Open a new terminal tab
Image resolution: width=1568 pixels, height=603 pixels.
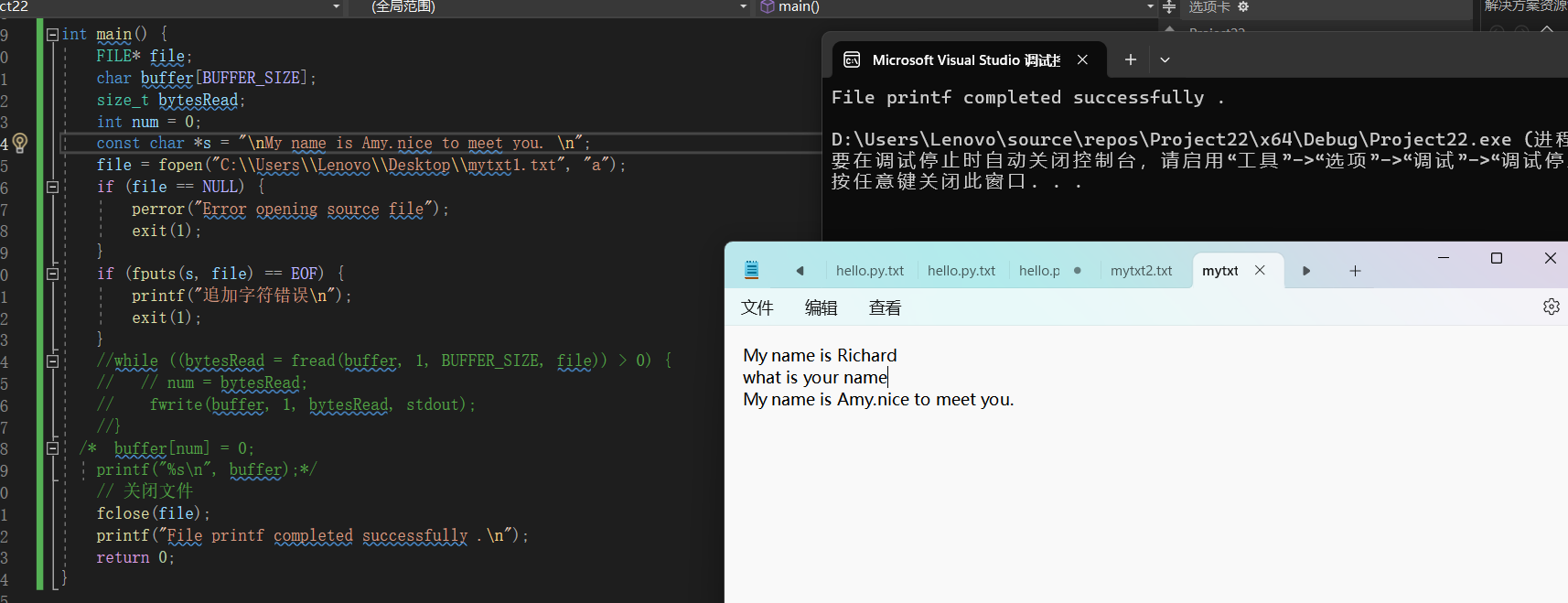click(x=1131, y=59)
